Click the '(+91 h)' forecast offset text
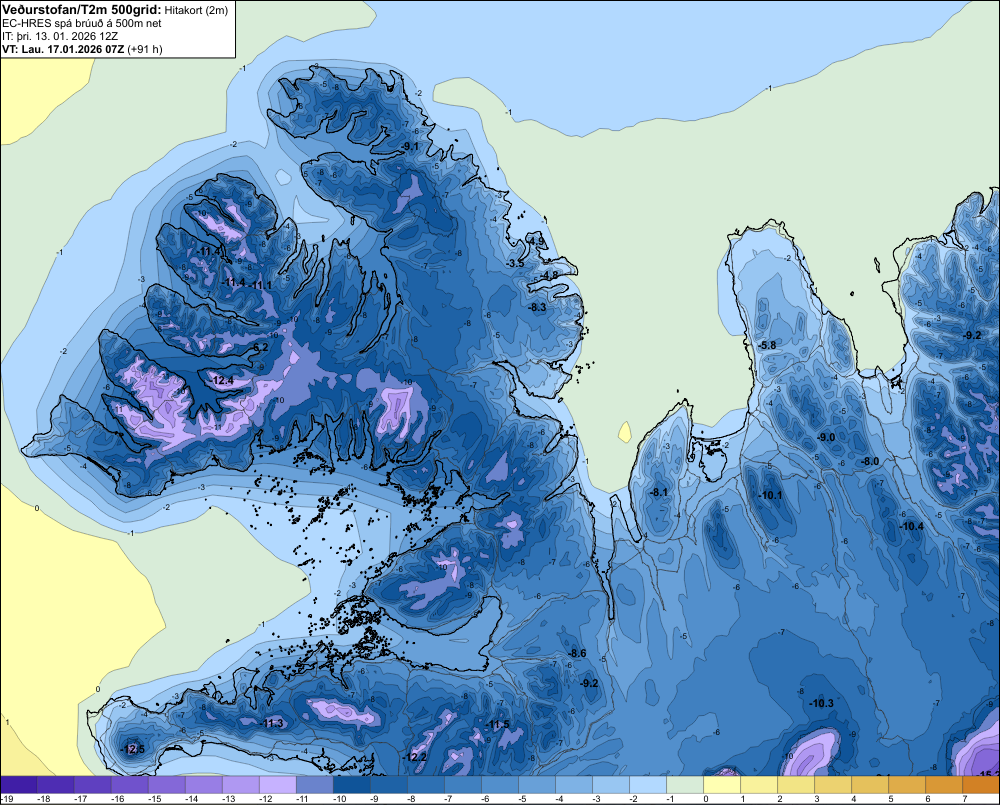Screen dimensions: 1000x805 click(x=145, y=49)
